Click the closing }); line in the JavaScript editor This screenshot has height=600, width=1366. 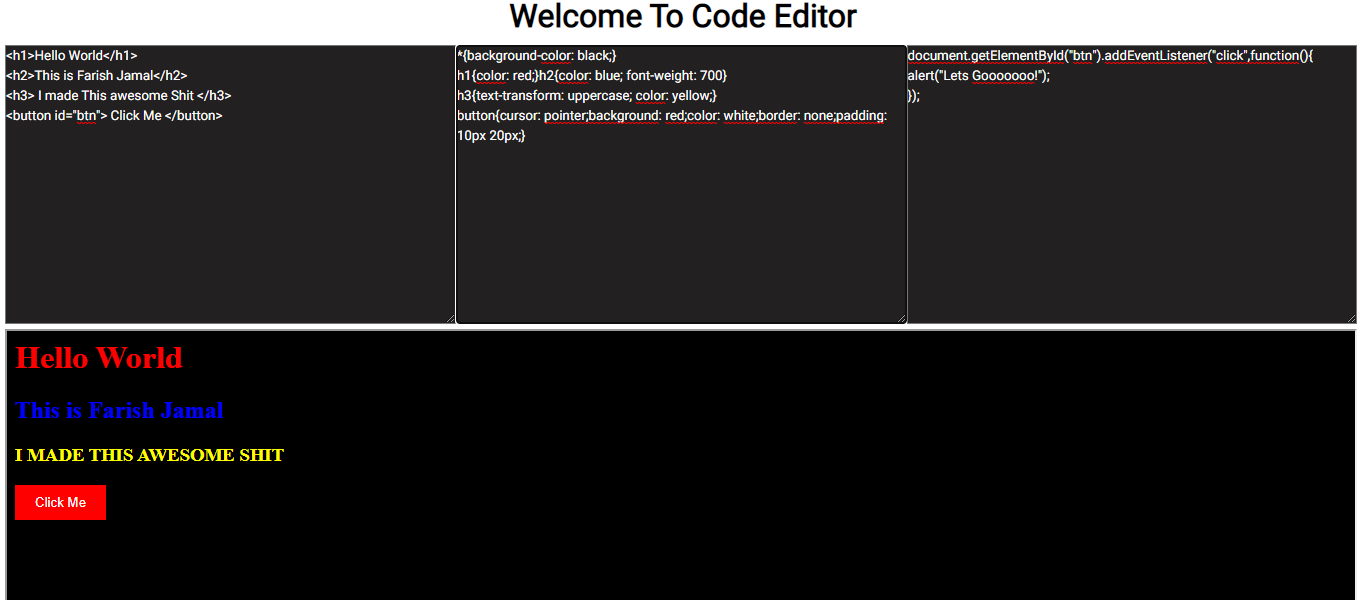coord(915,95)
